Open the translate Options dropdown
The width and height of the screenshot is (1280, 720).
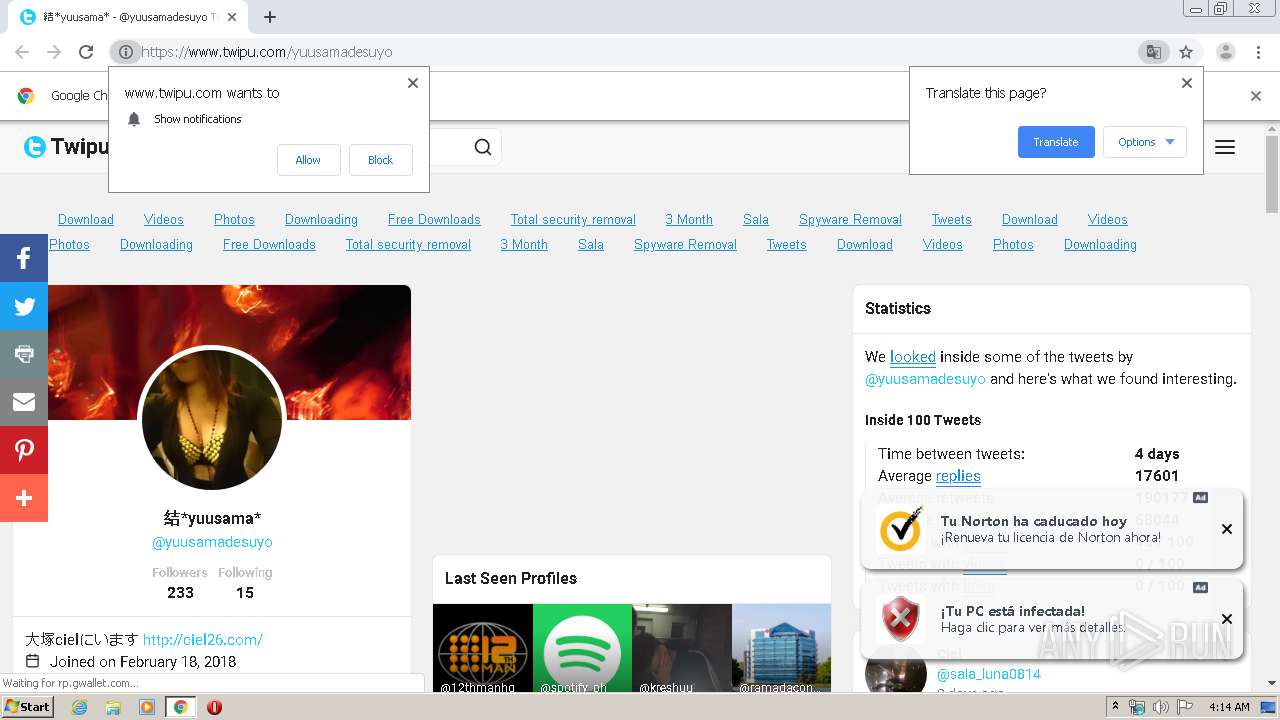coord(1145,142)
